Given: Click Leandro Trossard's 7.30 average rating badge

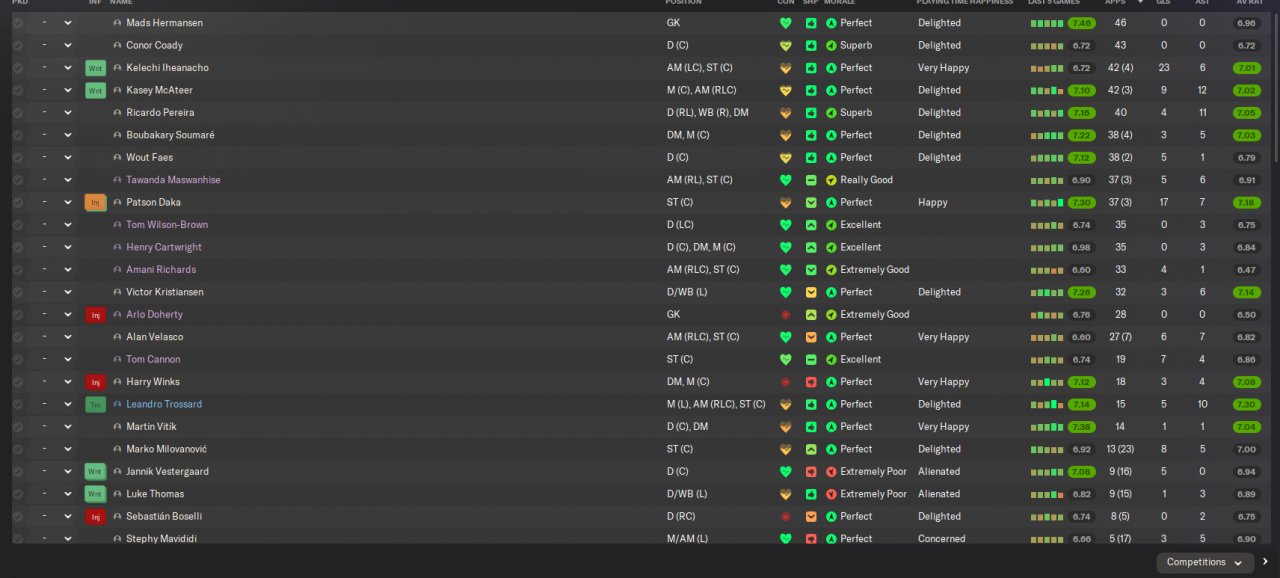Looking at the screenshot, I should pyautogui.click(x=1246, y=404).
